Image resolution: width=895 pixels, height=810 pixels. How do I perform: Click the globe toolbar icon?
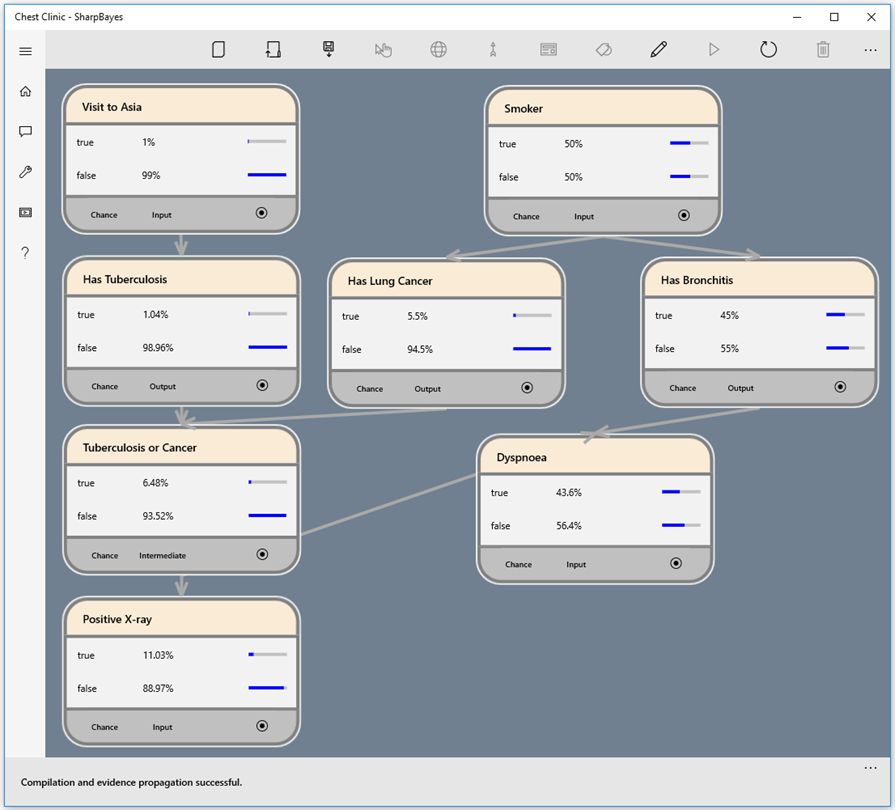[438, 50]
